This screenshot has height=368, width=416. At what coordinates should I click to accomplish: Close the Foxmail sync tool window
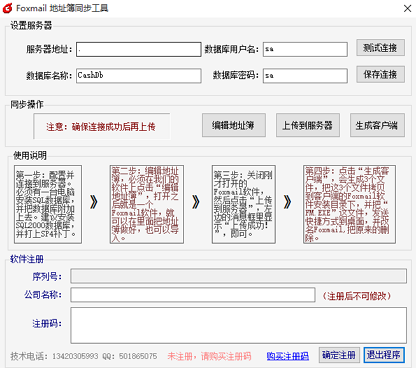[x=407, y=8]
